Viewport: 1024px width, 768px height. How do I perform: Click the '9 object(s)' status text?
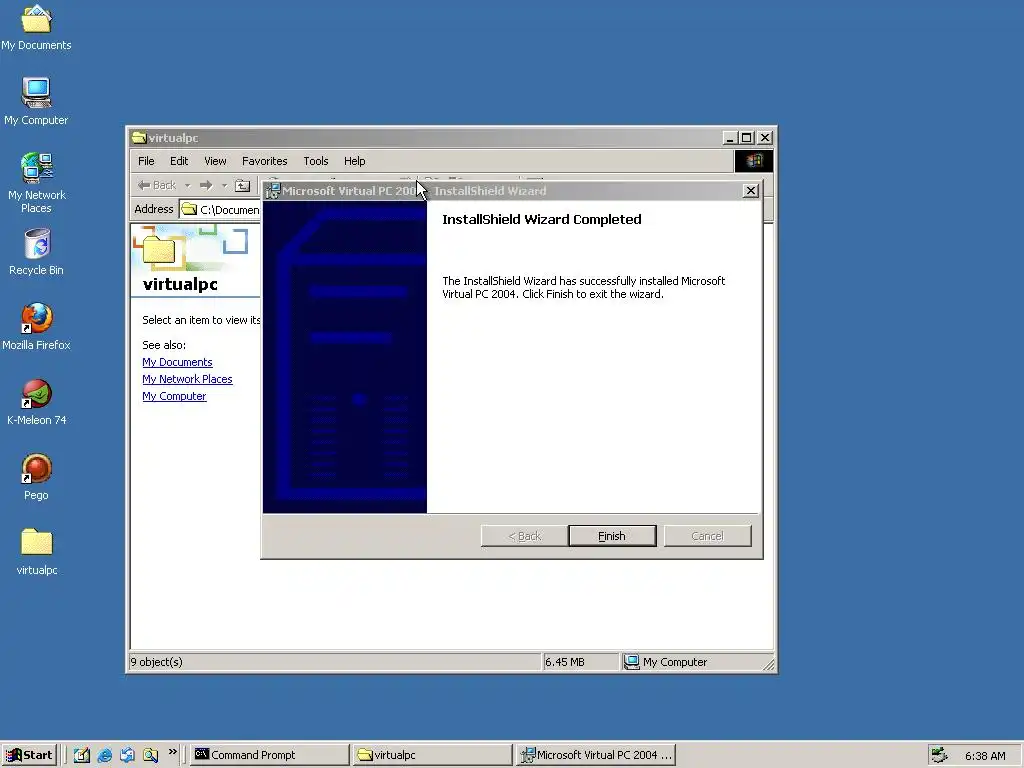(157, 662)
